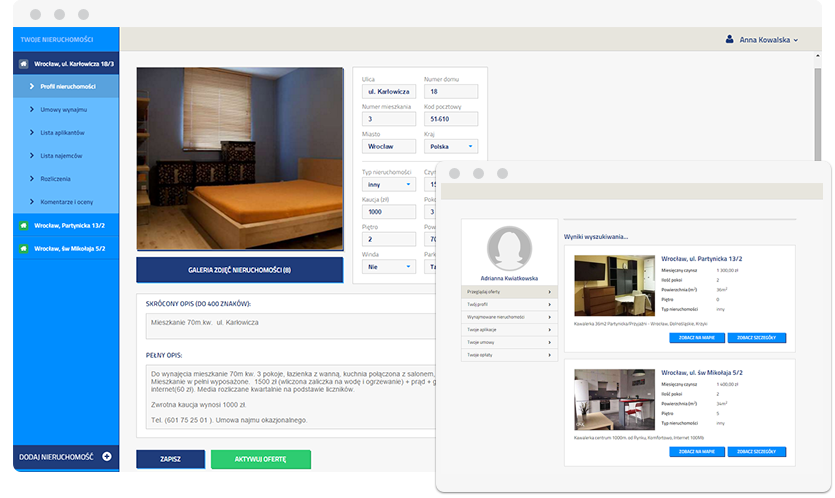Image resolution: width=835 pixels, height=498 pixels.
Task: Expand the Komentarze i oceny chevron
Action: click(x=32, y=202)
